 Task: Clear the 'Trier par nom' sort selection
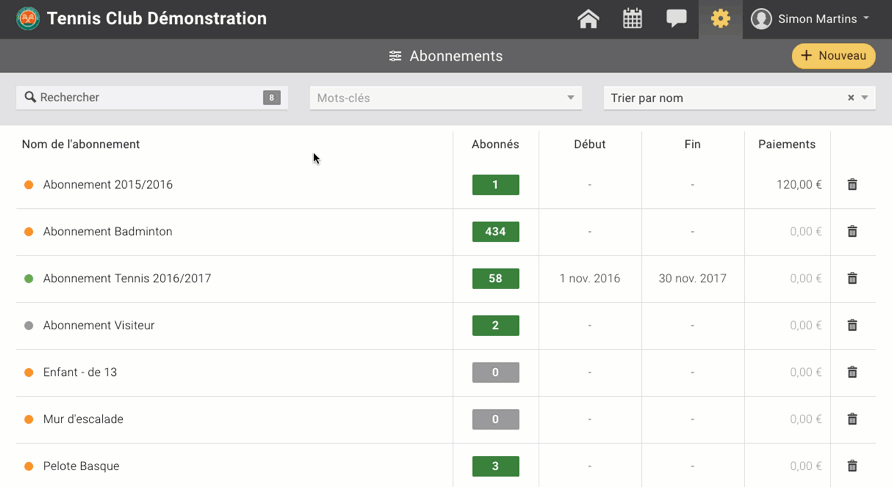point(851,98)
